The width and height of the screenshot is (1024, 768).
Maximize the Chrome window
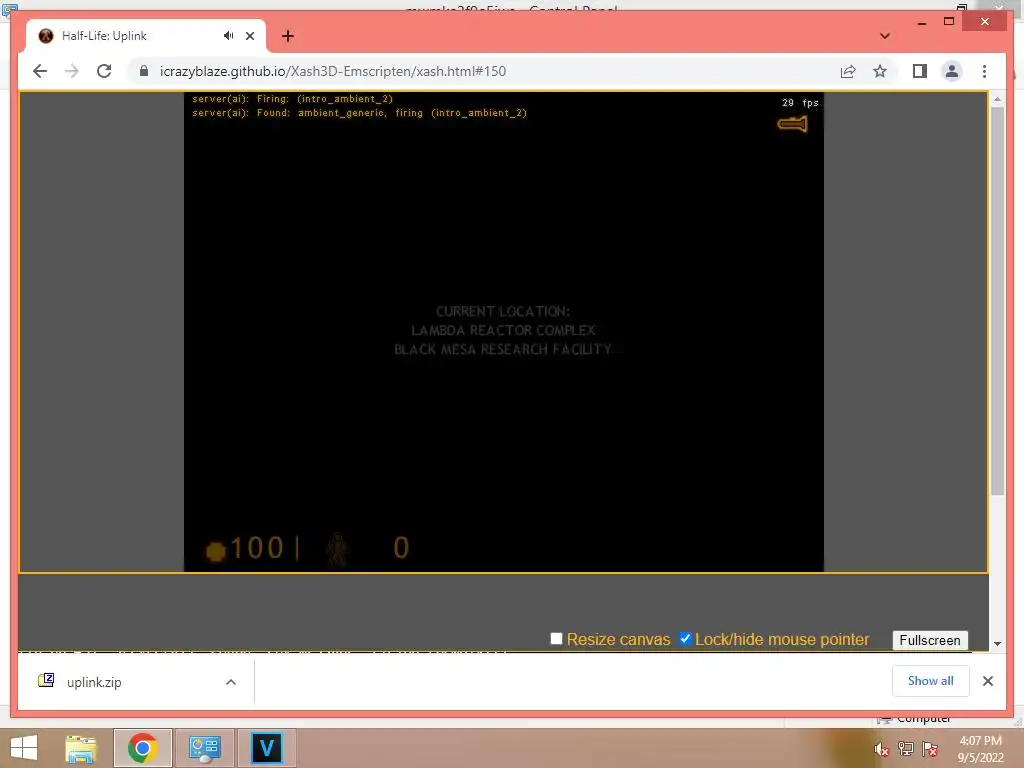coord(949,22)
